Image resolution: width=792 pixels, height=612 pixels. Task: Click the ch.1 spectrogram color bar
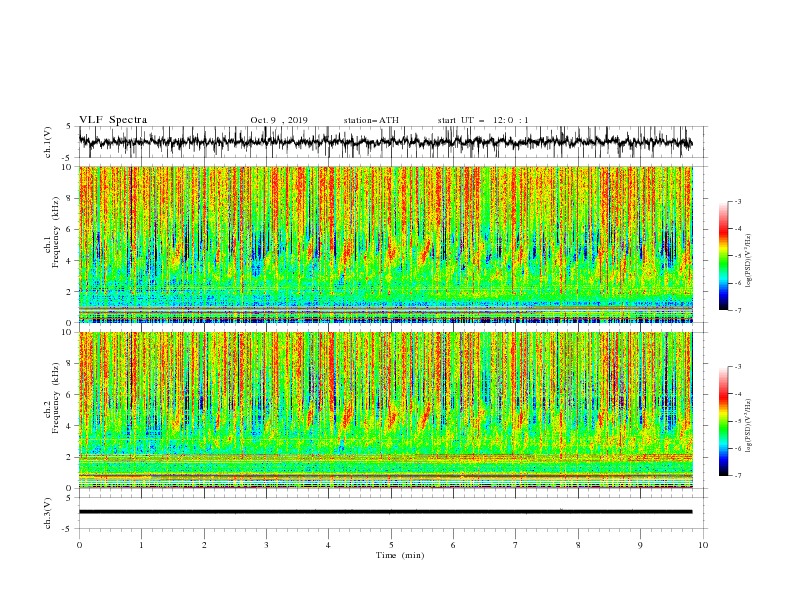click(723, 256)
